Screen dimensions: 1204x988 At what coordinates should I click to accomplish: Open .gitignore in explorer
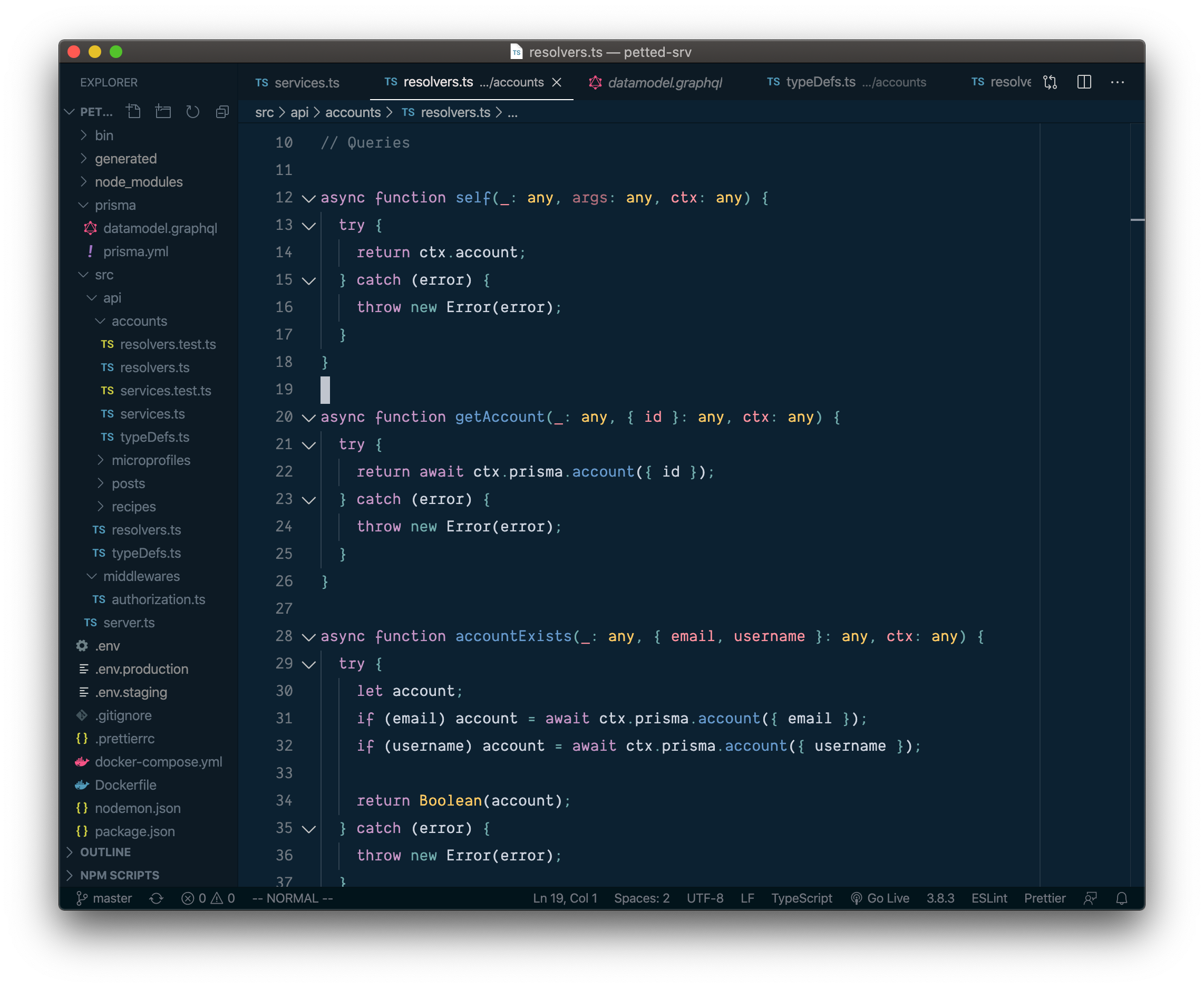[x=149, y=715]
